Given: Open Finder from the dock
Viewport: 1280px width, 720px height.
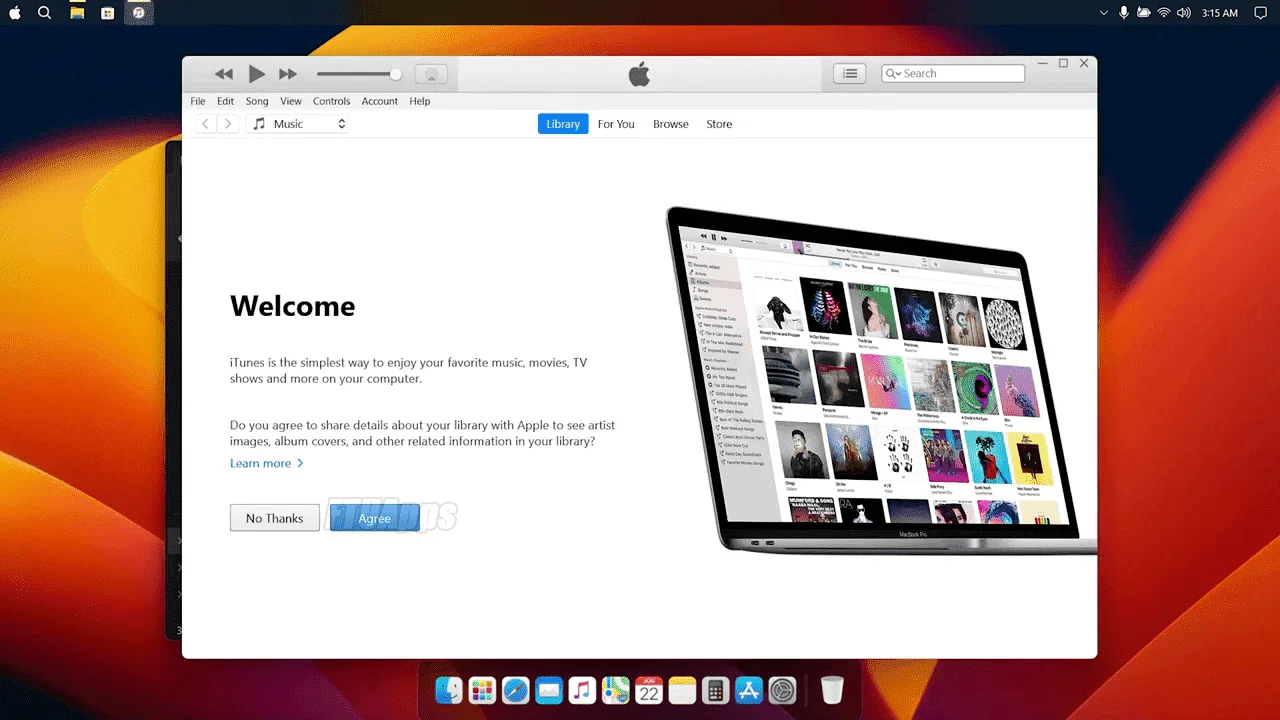Looking at the screenshot, I should [449, 690].
